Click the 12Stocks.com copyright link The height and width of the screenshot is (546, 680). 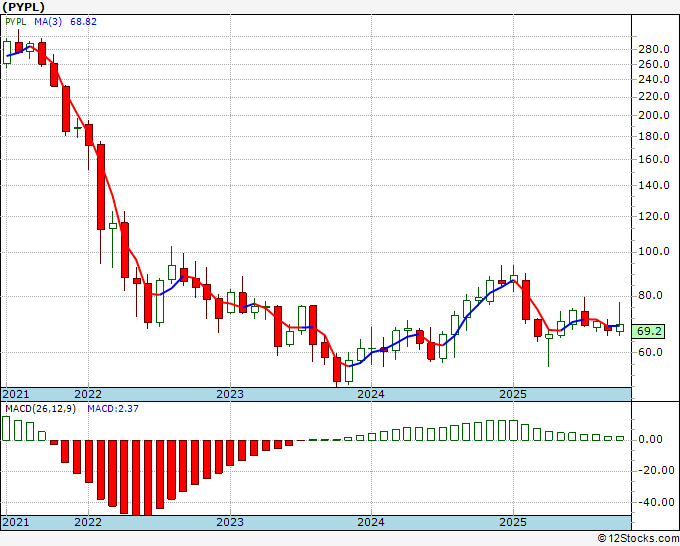[x=638, y=539]
